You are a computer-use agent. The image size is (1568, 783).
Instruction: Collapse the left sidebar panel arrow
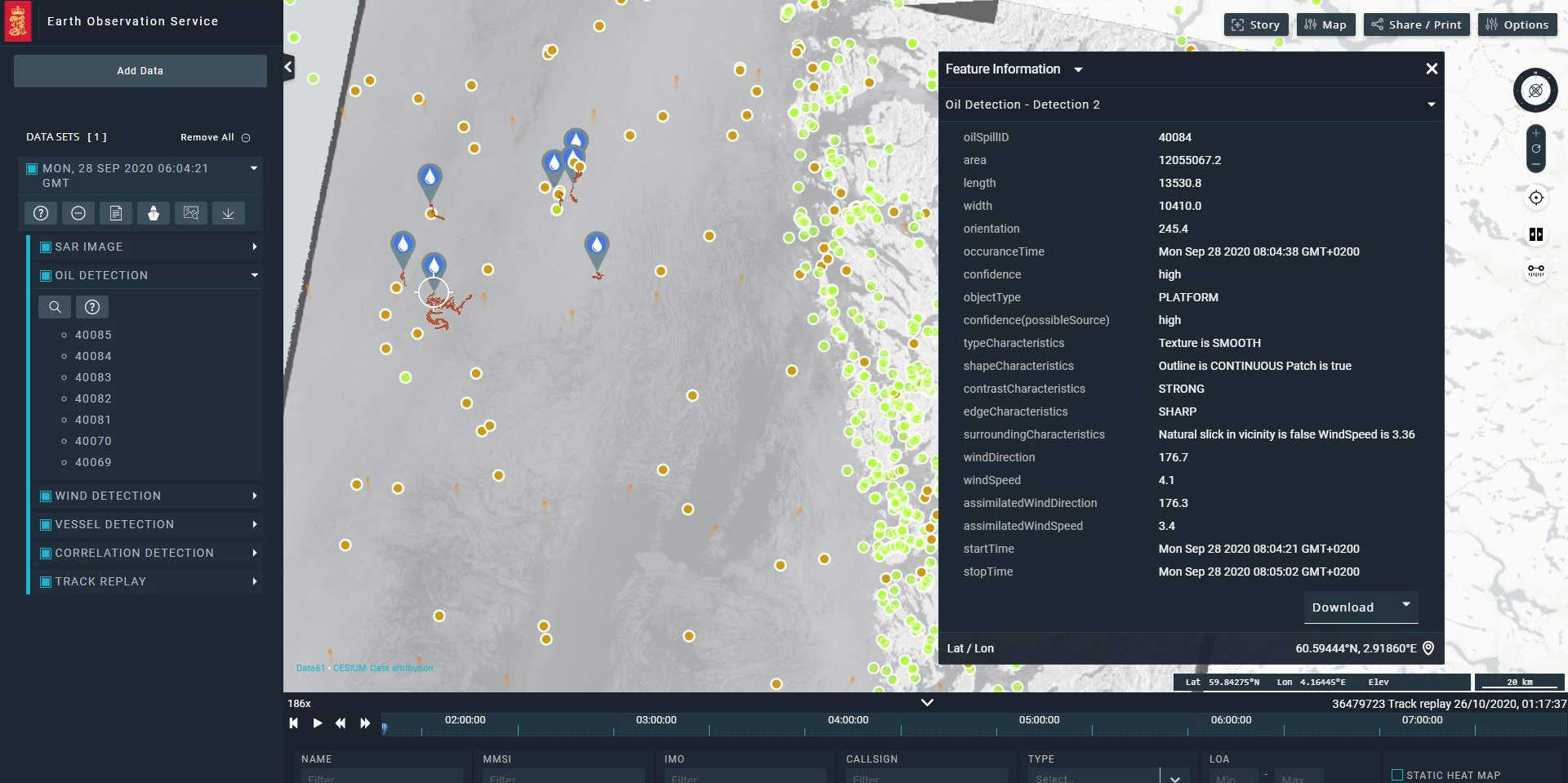(x=288, y=67)
